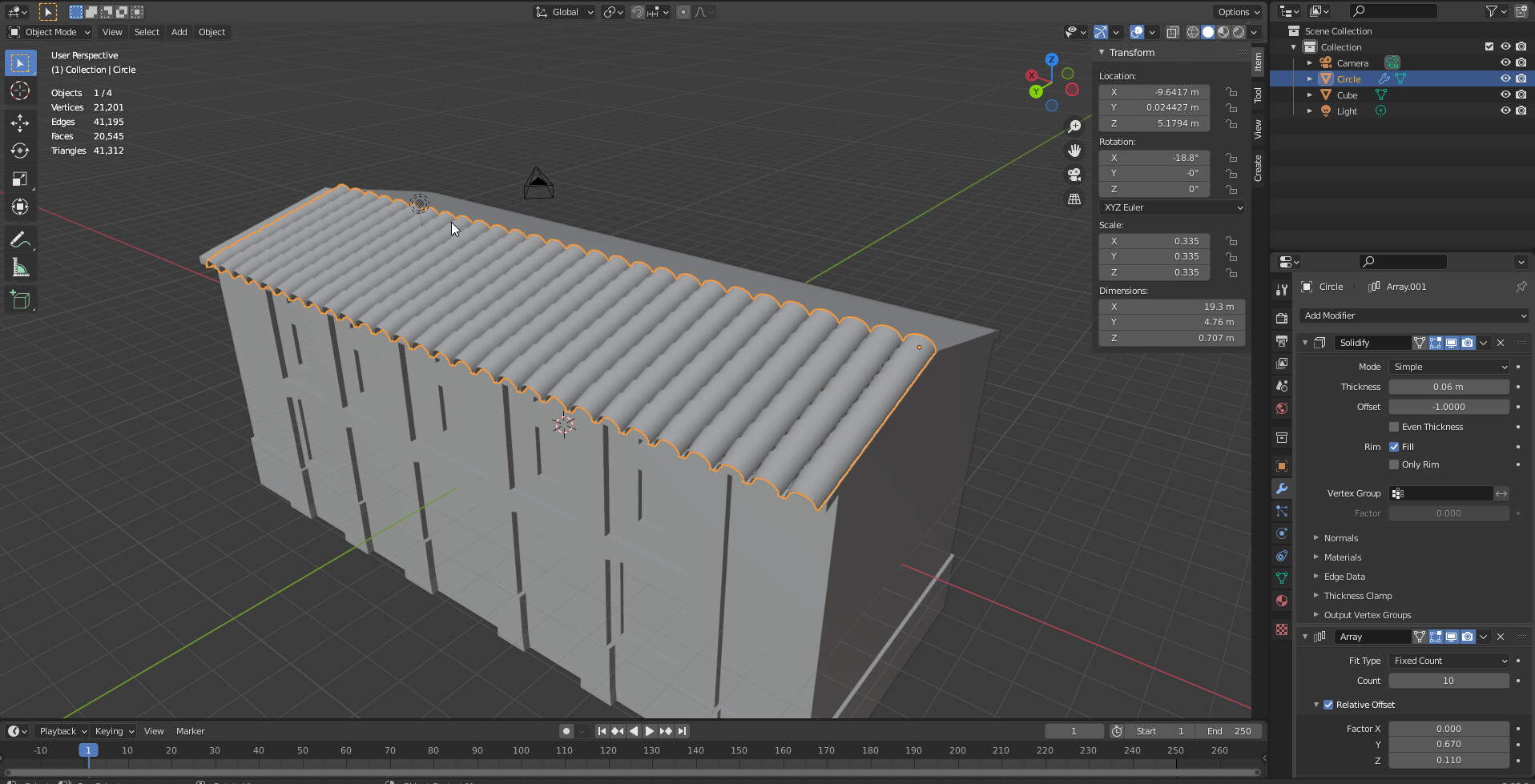Click the Location X field
This screenshot has width=1535, height=784.
[1154, 92]
